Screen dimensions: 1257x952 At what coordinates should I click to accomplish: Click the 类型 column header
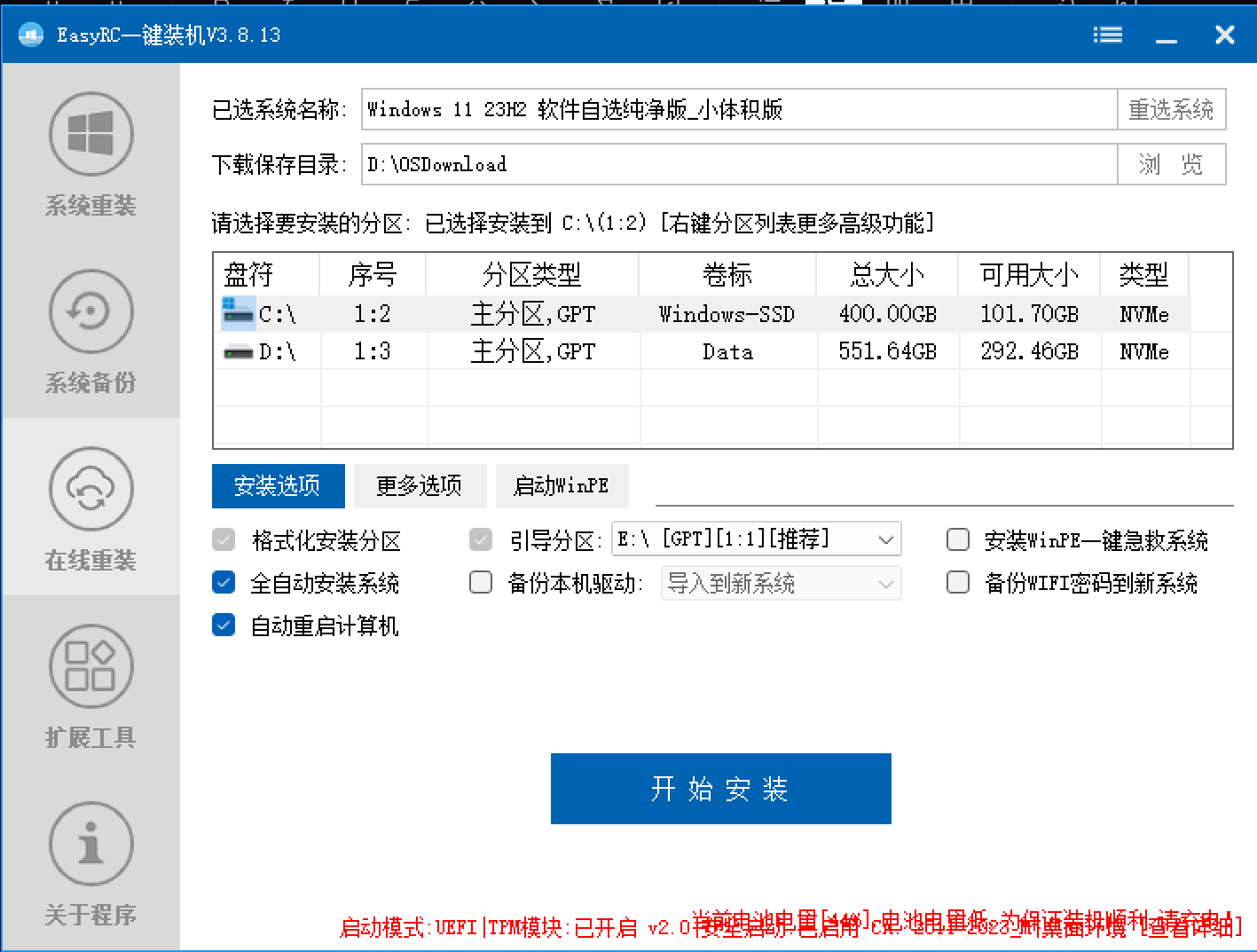coord(1144,275)
